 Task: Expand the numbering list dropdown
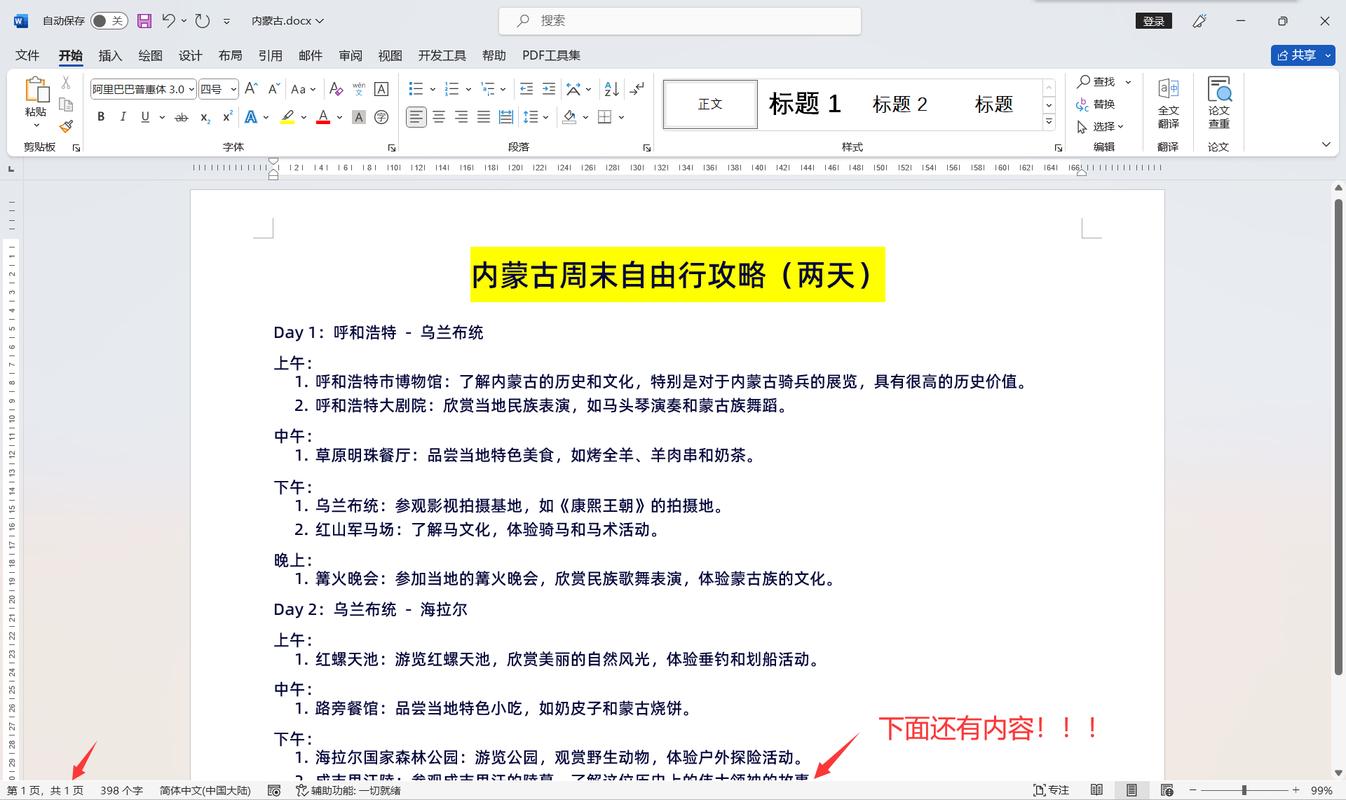468,89
